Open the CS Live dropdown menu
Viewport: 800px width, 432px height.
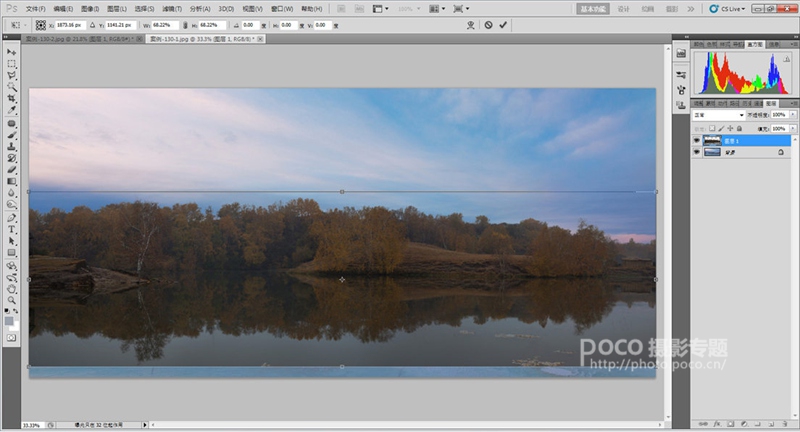tap(728, 9)
